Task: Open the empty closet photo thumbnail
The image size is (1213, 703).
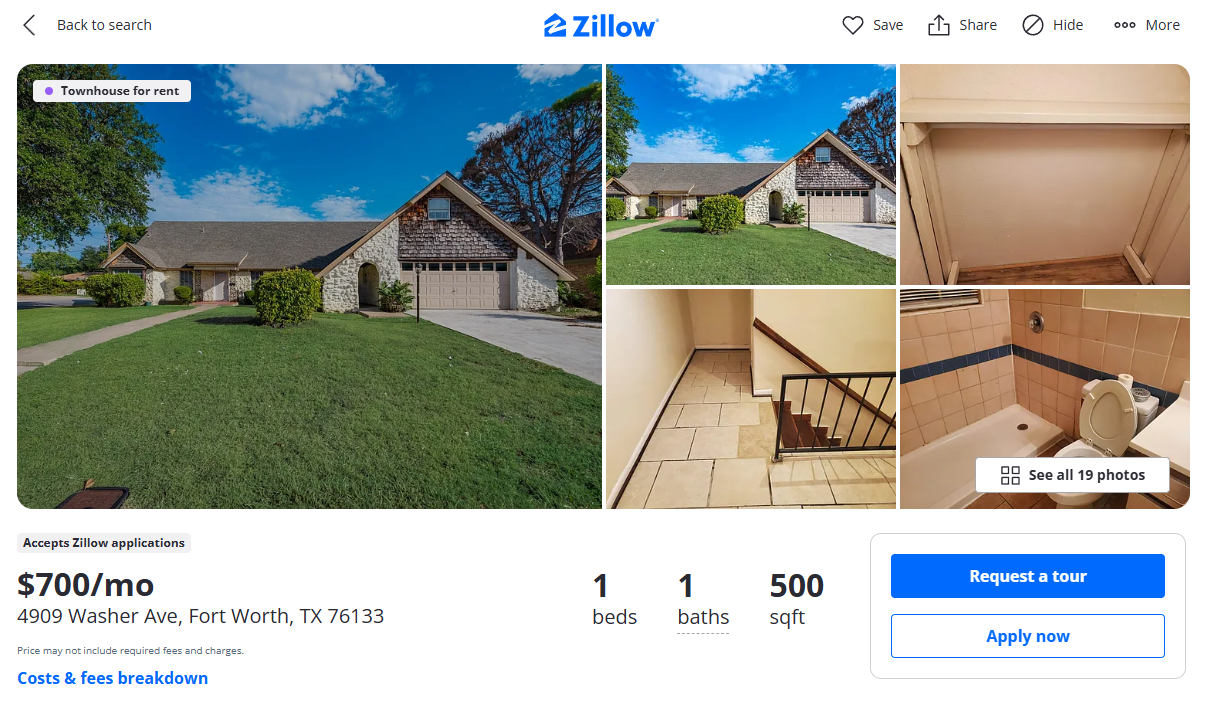Action: [x=1045, y=174]
